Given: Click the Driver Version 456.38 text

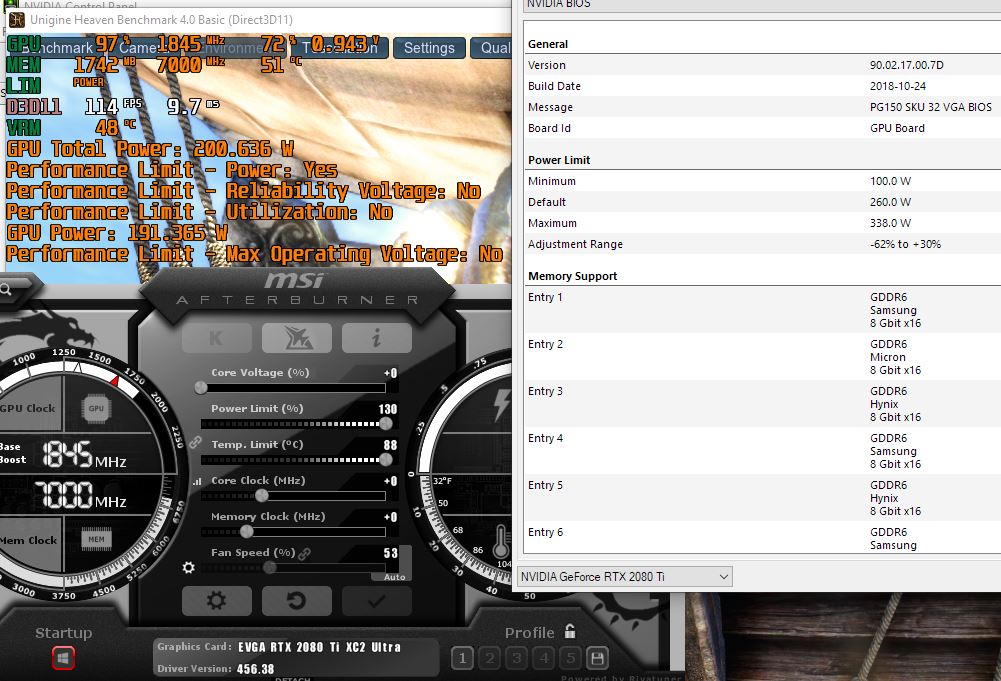Looking at the screenshot, I should pyautogui.click(x=255, y=669).
